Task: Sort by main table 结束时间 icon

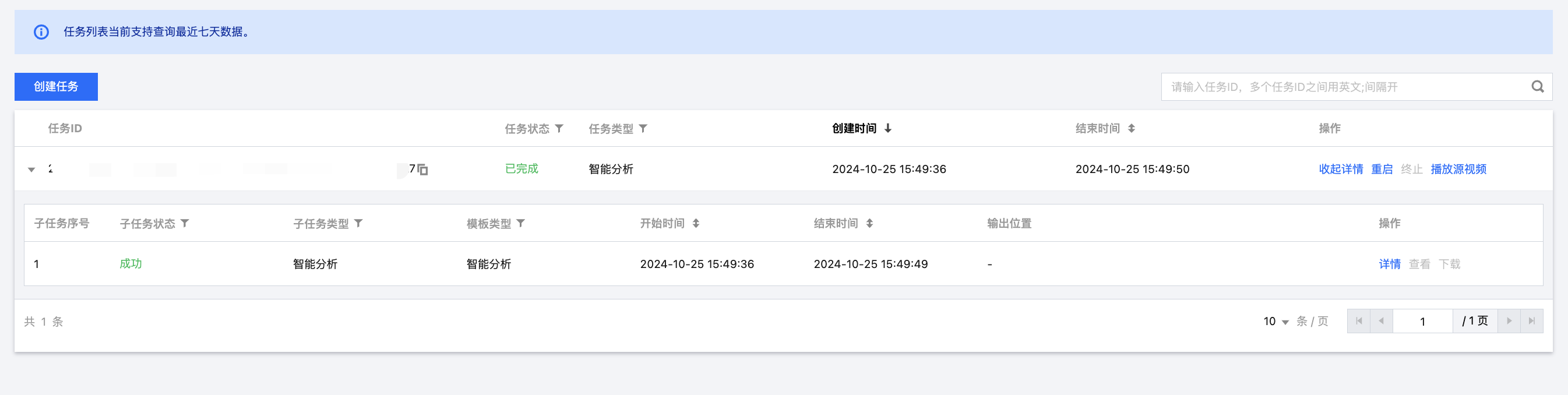Action: click(x=1131, y=128)
